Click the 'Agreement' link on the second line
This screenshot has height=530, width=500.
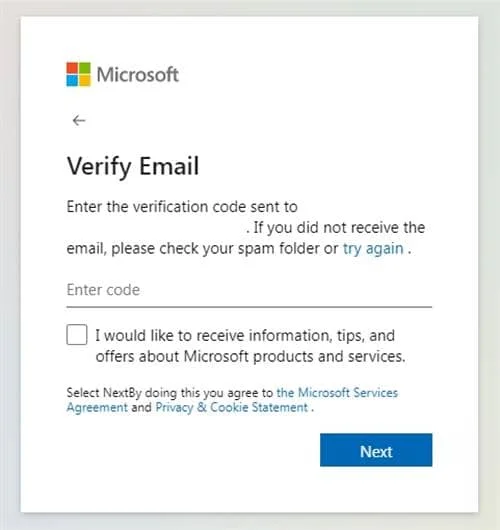click(97, 407)
